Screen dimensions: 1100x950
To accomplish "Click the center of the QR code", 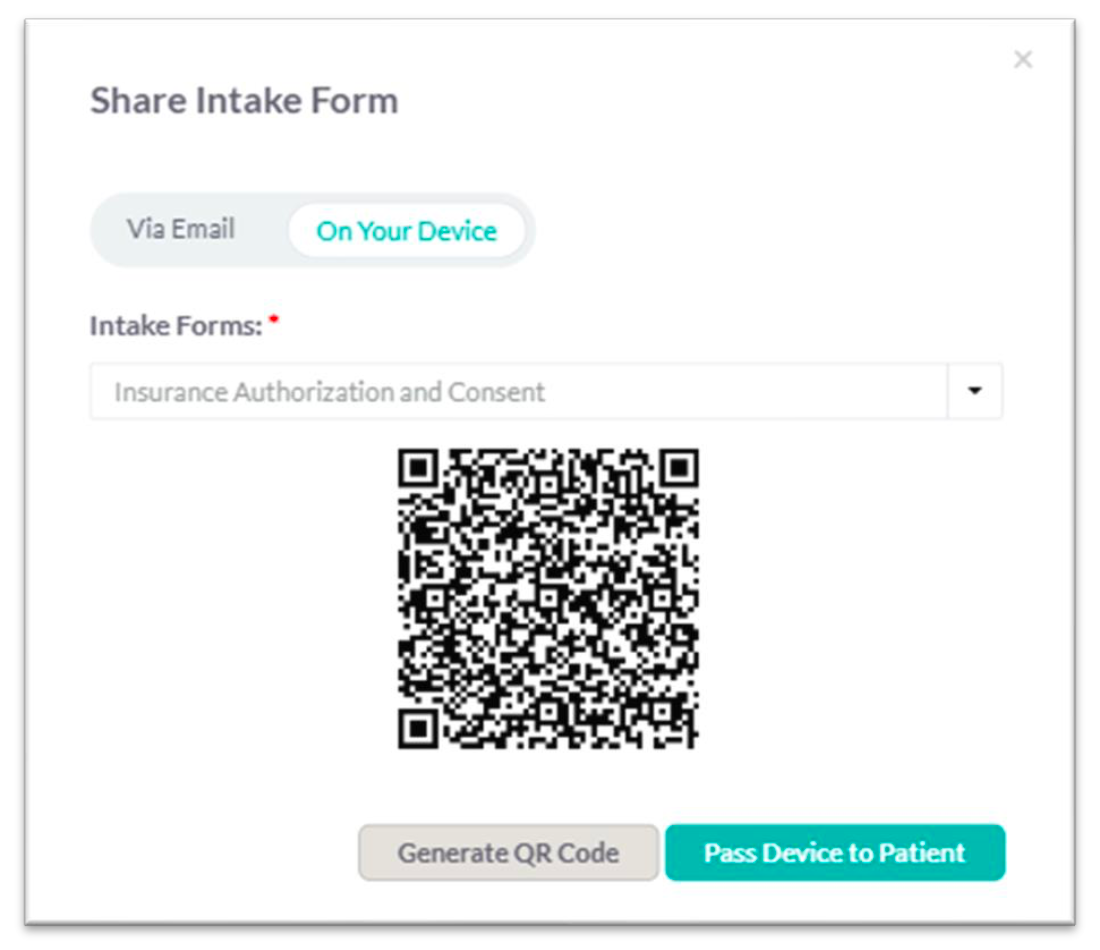I will point(548,598).
